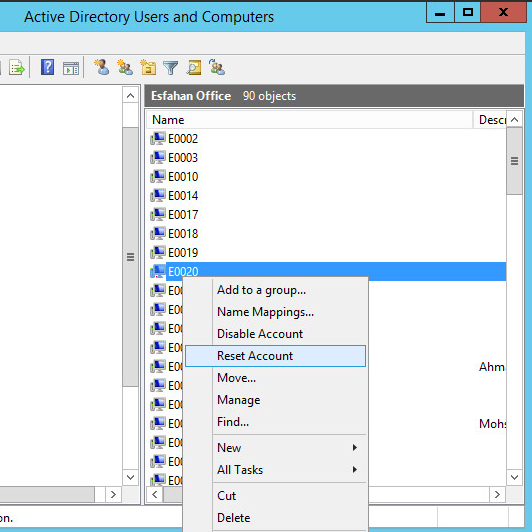The image size is (532, 532).
Task: Expand the New submenu arrow
Action: pyautogui.click(x=355, y=448)
